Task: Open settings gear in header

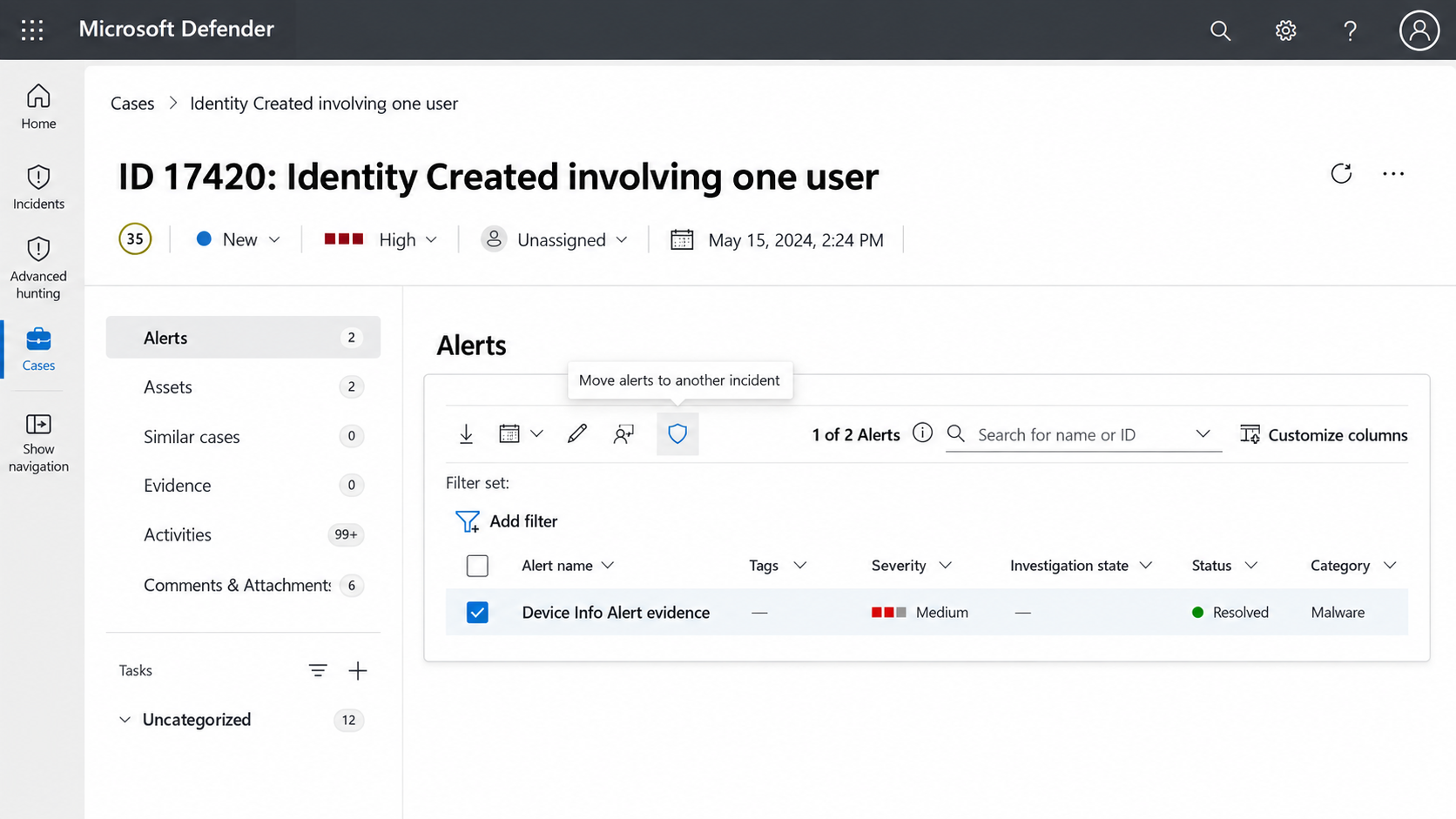Action: click(x=1285, y=30)
